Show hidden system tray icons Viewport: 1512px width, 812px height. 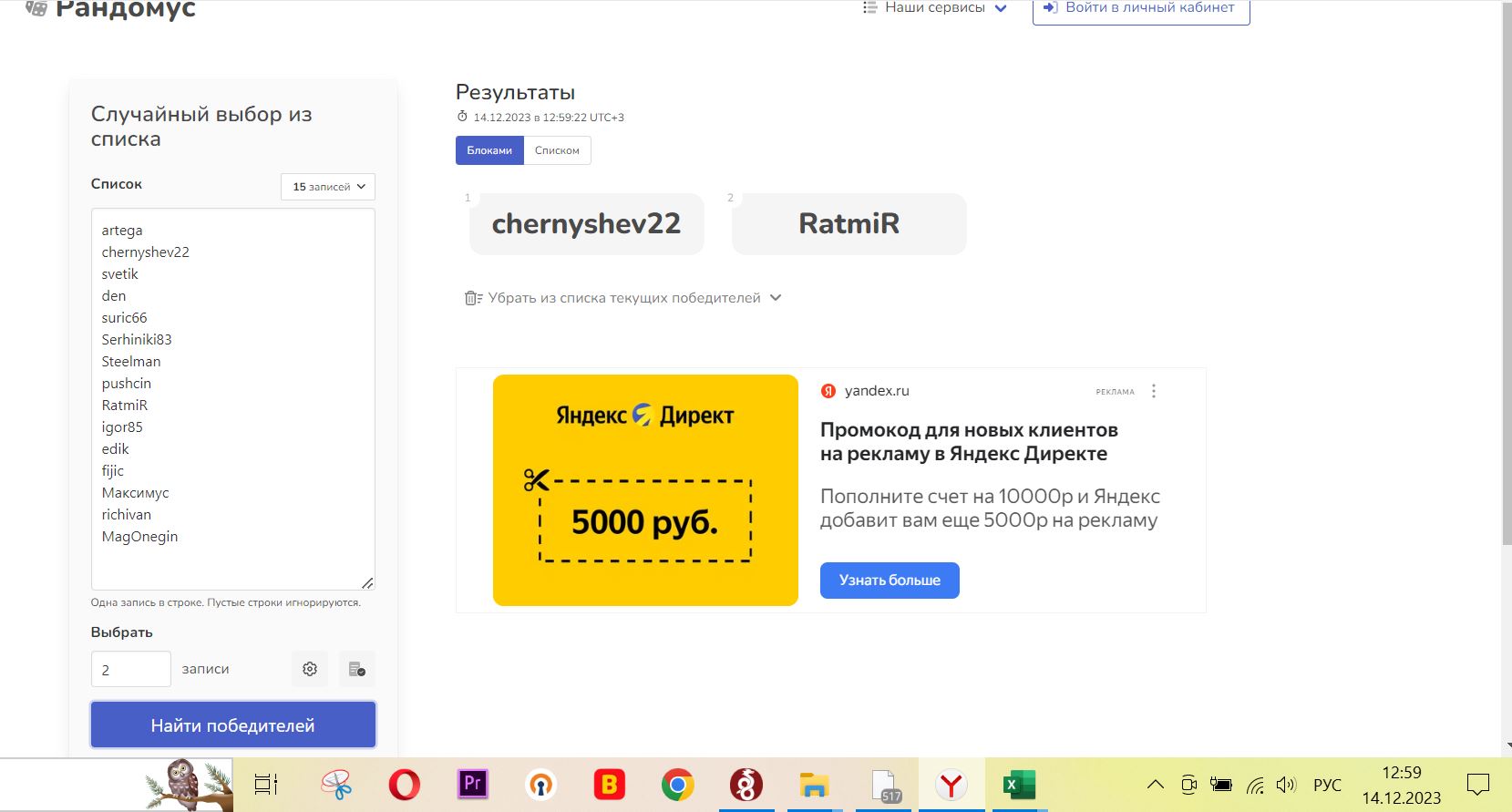click(x=1155, y=785)
